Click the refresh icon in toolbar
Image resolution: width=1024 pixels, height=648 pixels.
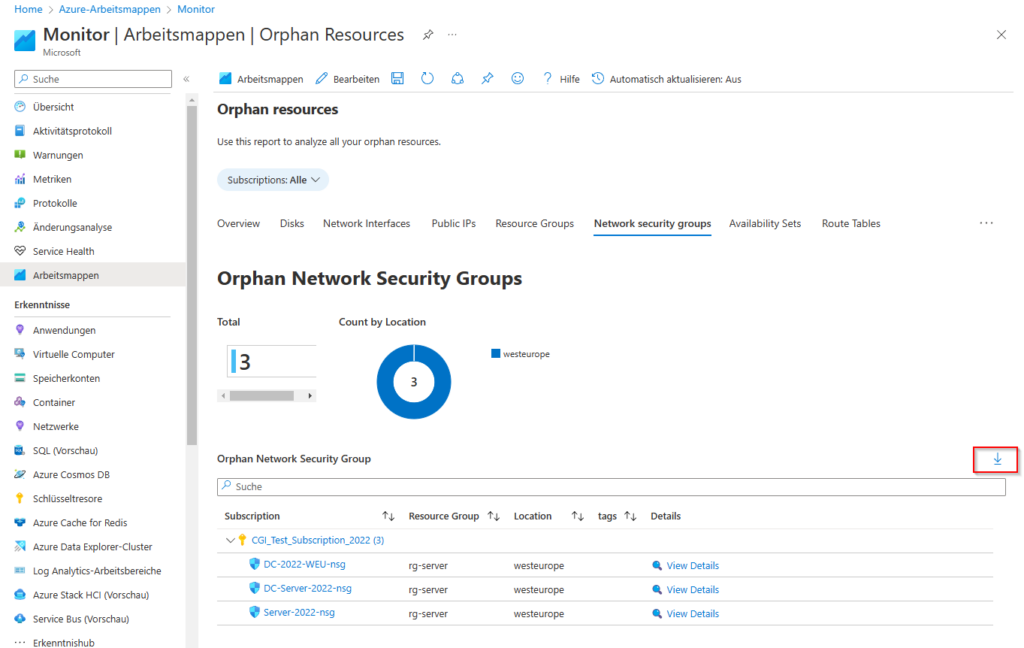point(427,78)
